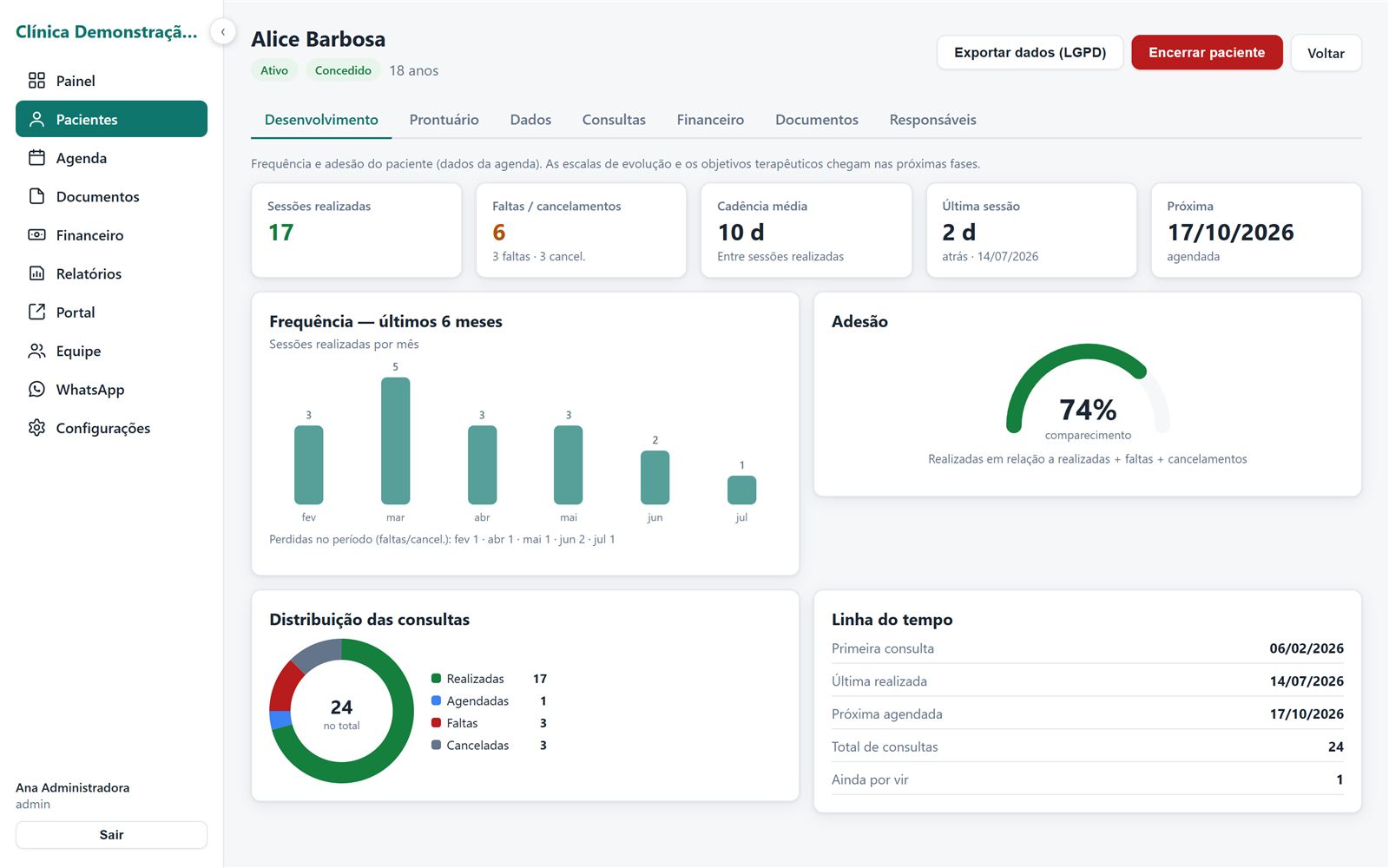Open the Painel dashboard icon
The image size is (1389, 868).
(36, 81)
